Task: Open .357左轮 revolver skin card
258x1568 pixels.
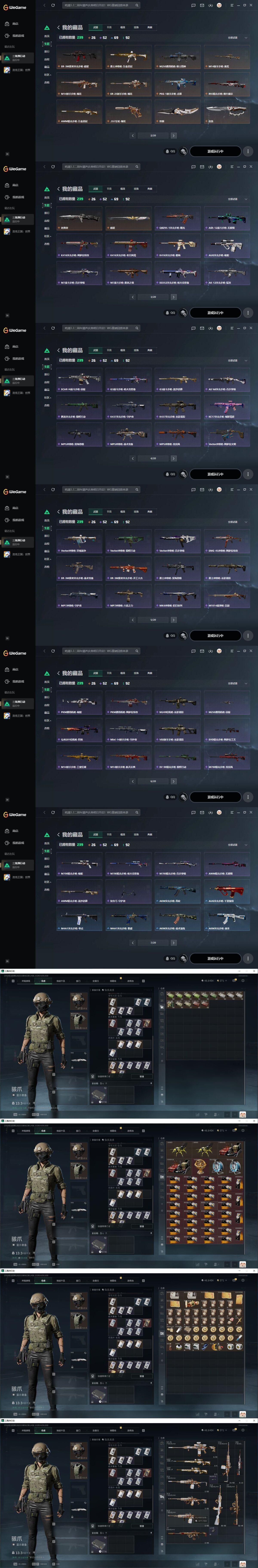Action: click(x=128, y=112)
